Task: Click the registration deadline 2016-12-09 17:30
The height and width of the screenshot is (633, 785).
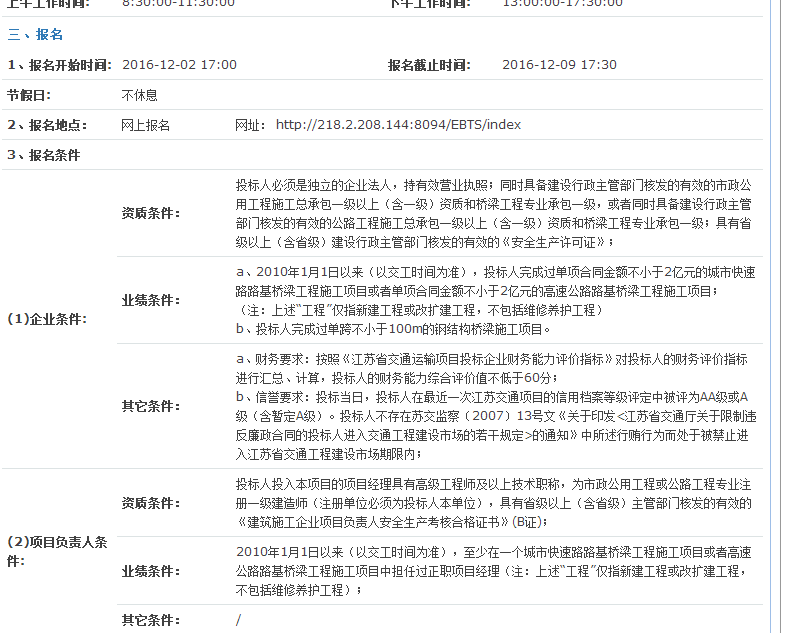Action: click(x=559, y=65)
